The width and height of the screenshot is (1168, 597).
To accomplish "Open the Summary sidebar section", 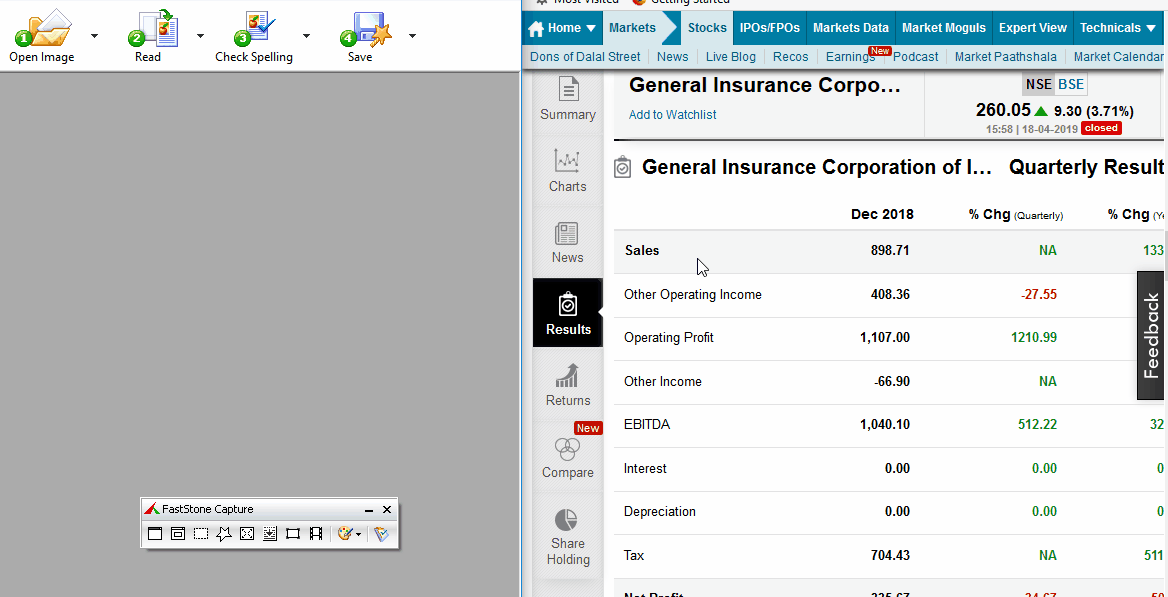I will click(568, 98).
